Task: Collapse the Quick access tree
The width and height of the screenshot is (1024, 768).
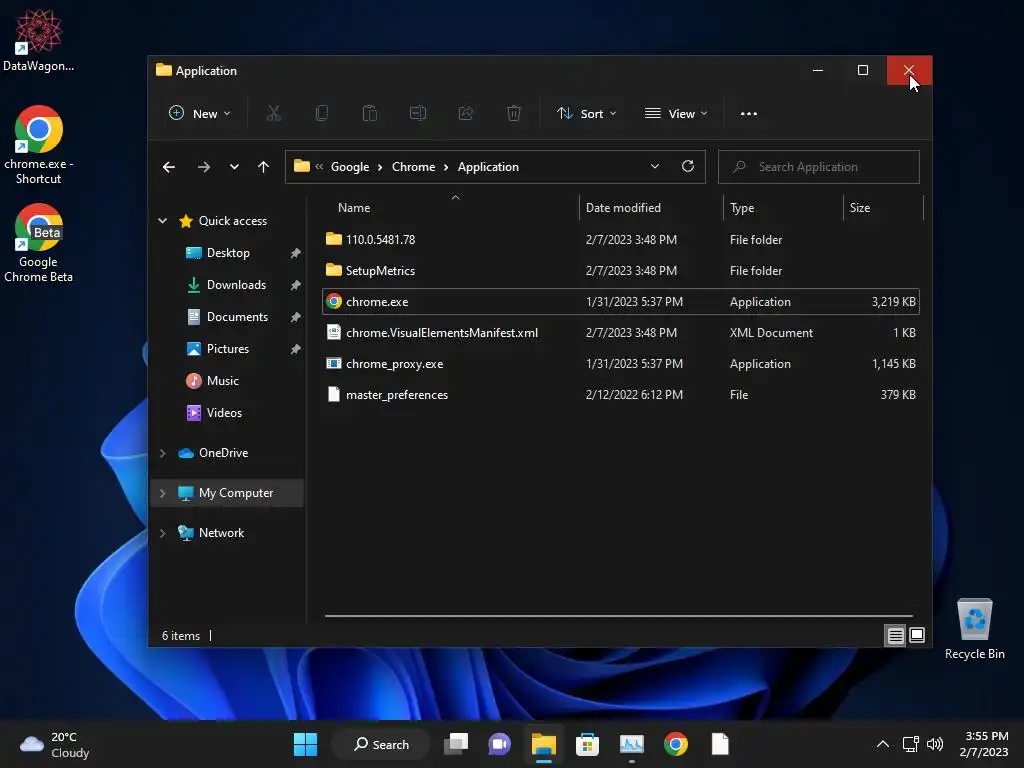Action: point(163,221)
